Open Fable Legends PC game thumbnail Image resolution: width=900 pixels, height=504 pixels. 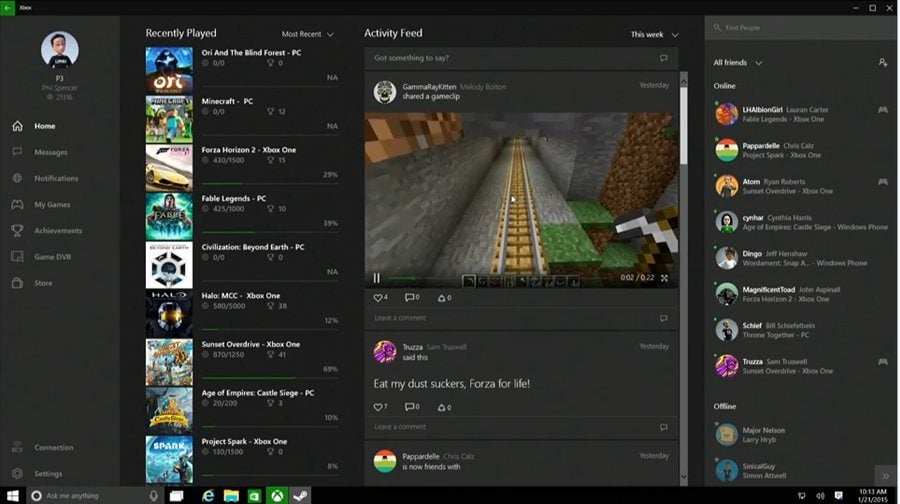[169, 216]
